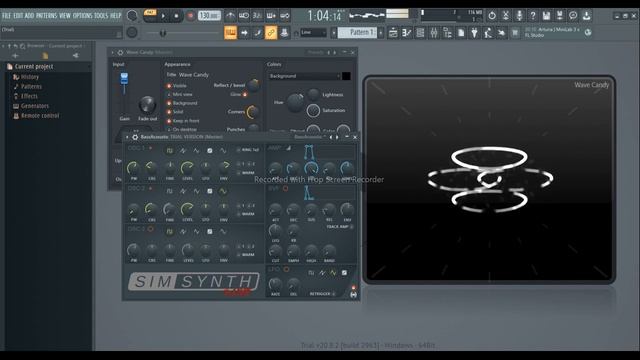Toggle the auto-scrolling arrow icon
Viewport: 640px width, 360px height.
244,33
